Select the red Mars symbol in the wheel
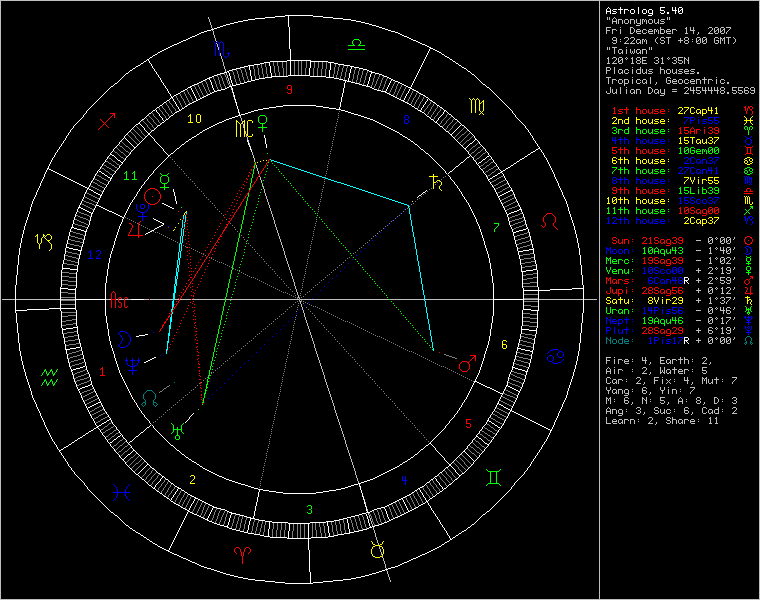Screen dimensions: 760x600 tap(467, 363)
